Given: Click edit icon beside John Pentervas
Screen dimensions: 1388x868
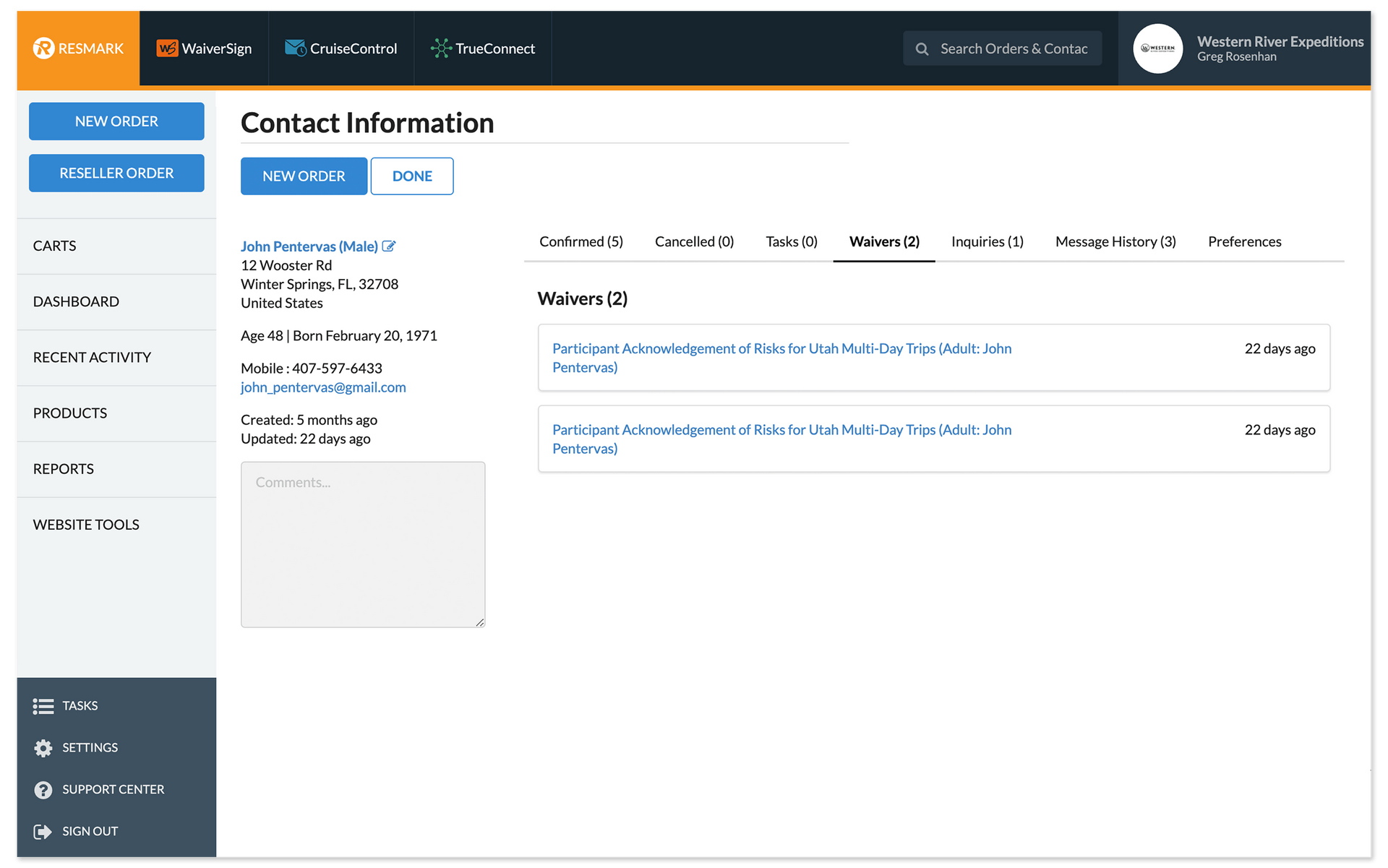Looking at the screenshot, I should pos(389,246).
